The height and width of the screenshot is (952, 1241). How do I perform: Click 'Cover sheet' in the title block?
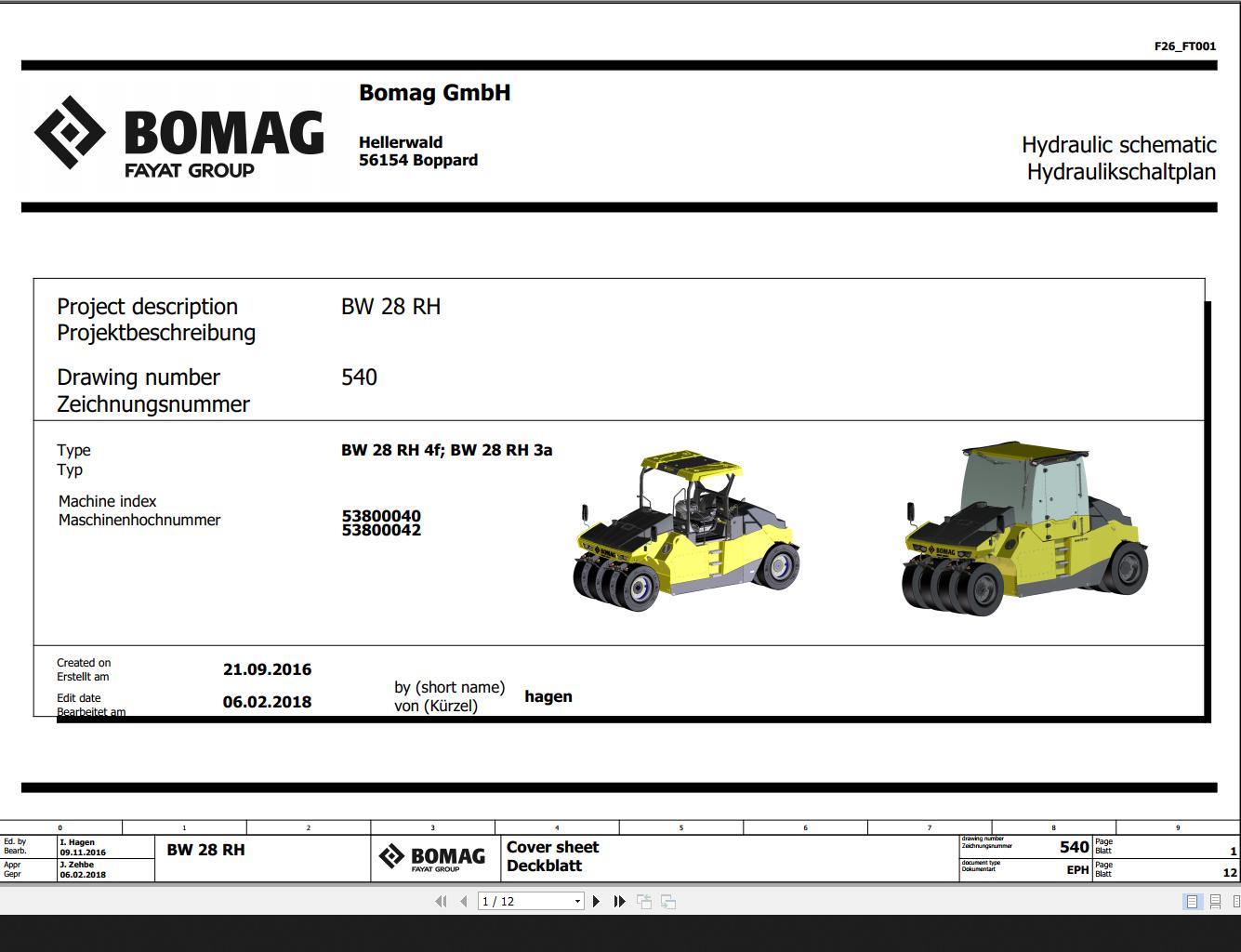click(553, 847)
